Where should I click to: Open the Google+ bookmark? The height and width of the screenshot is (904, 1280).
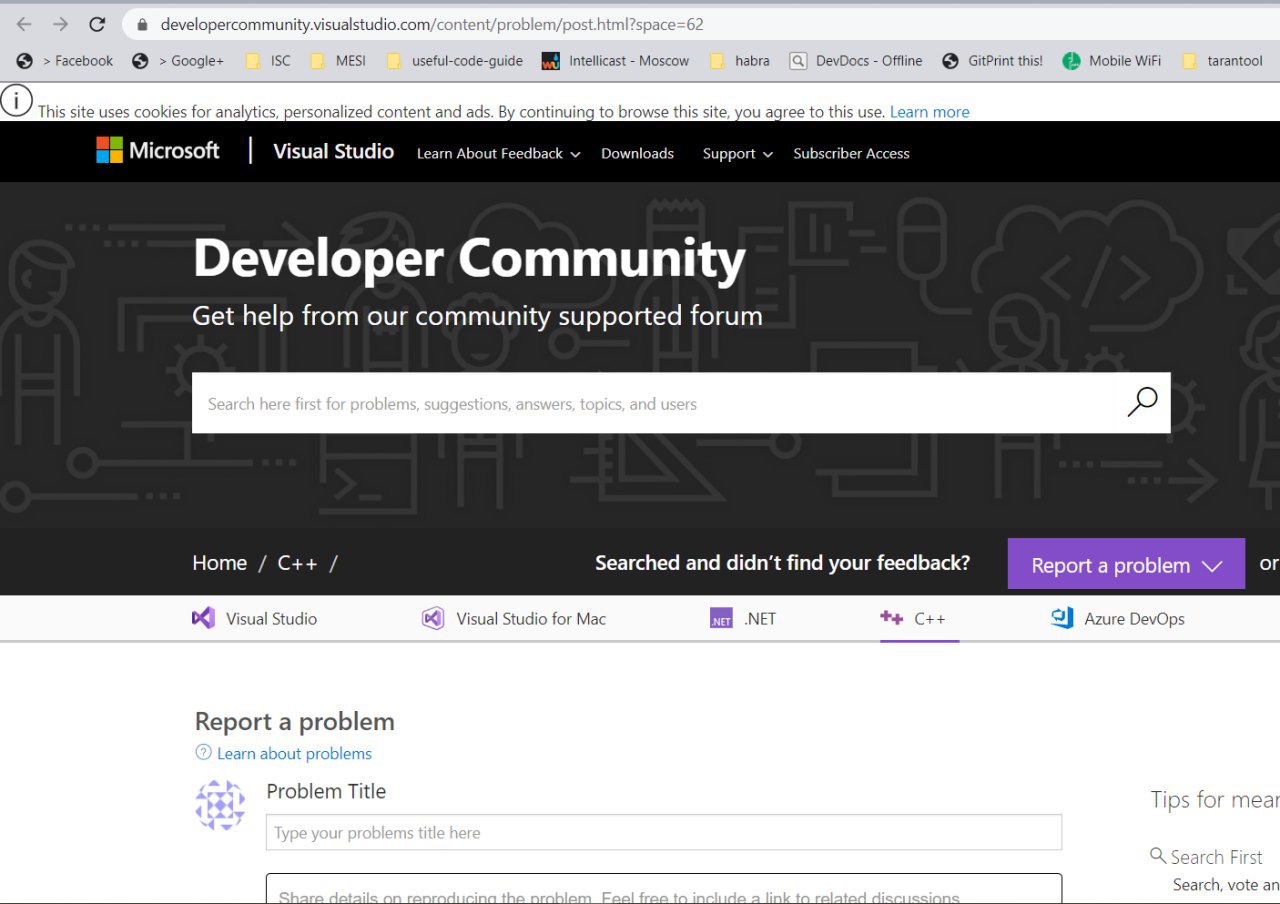coord(179,61)
